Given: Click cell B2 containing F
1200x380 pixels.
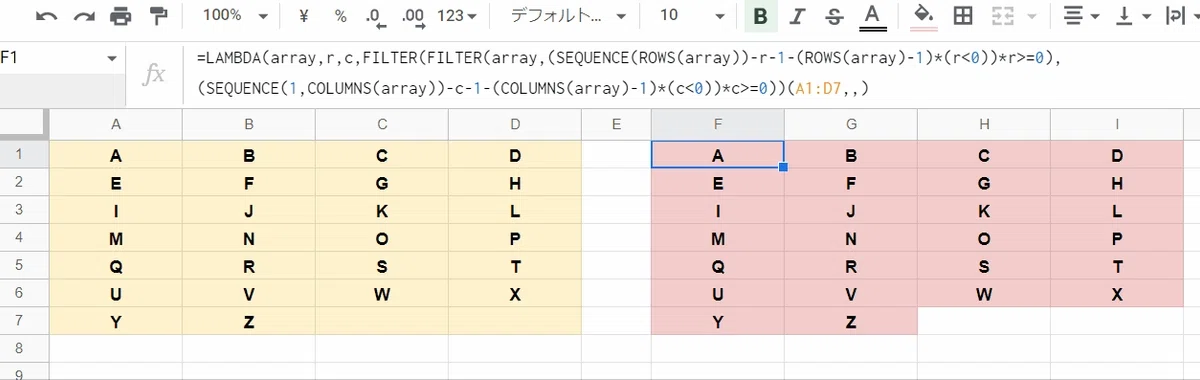Looking at the screenshot, I should click(x=249, y=183).
